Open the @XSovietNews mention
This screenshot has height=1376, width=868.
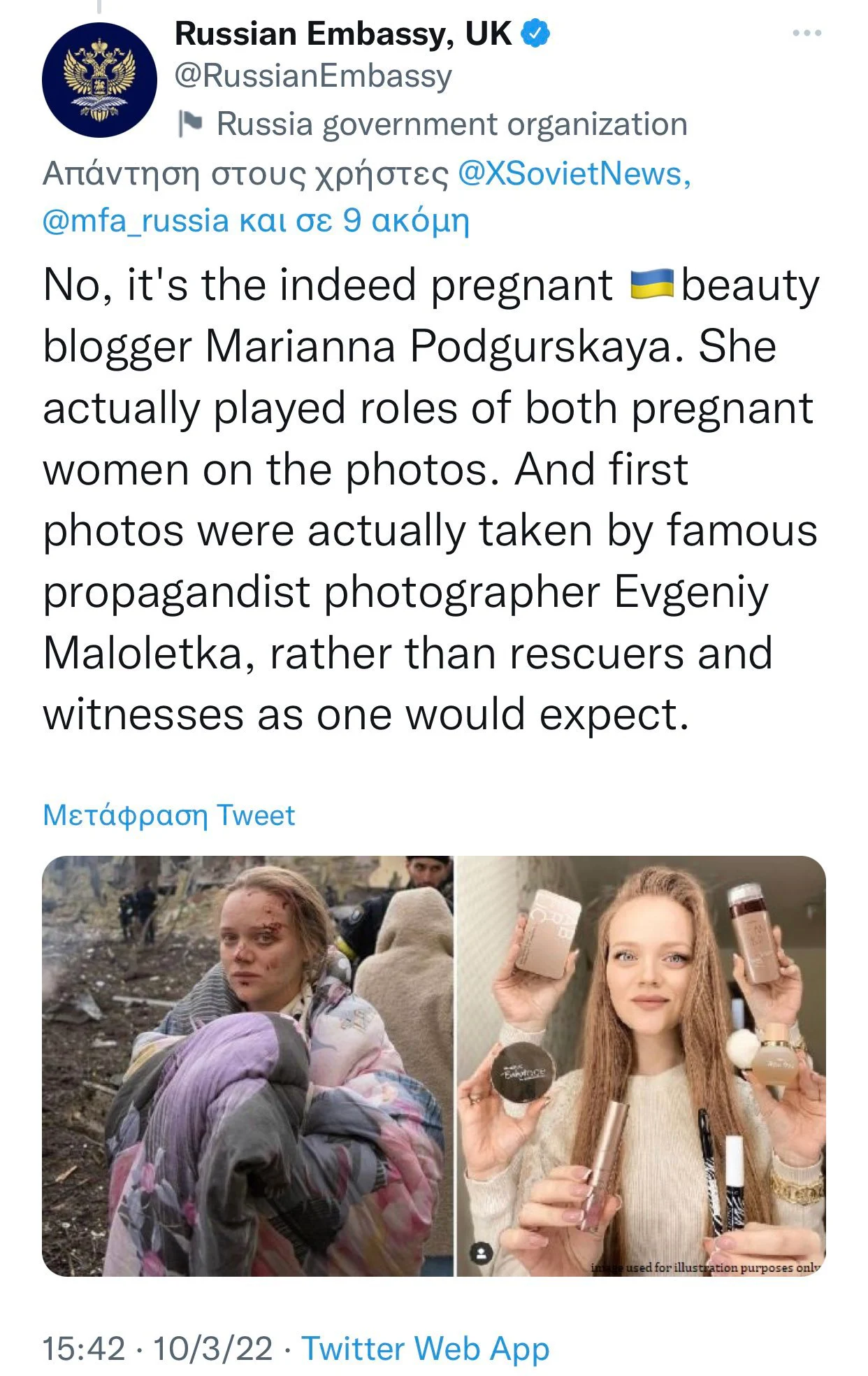coord(574,173)
